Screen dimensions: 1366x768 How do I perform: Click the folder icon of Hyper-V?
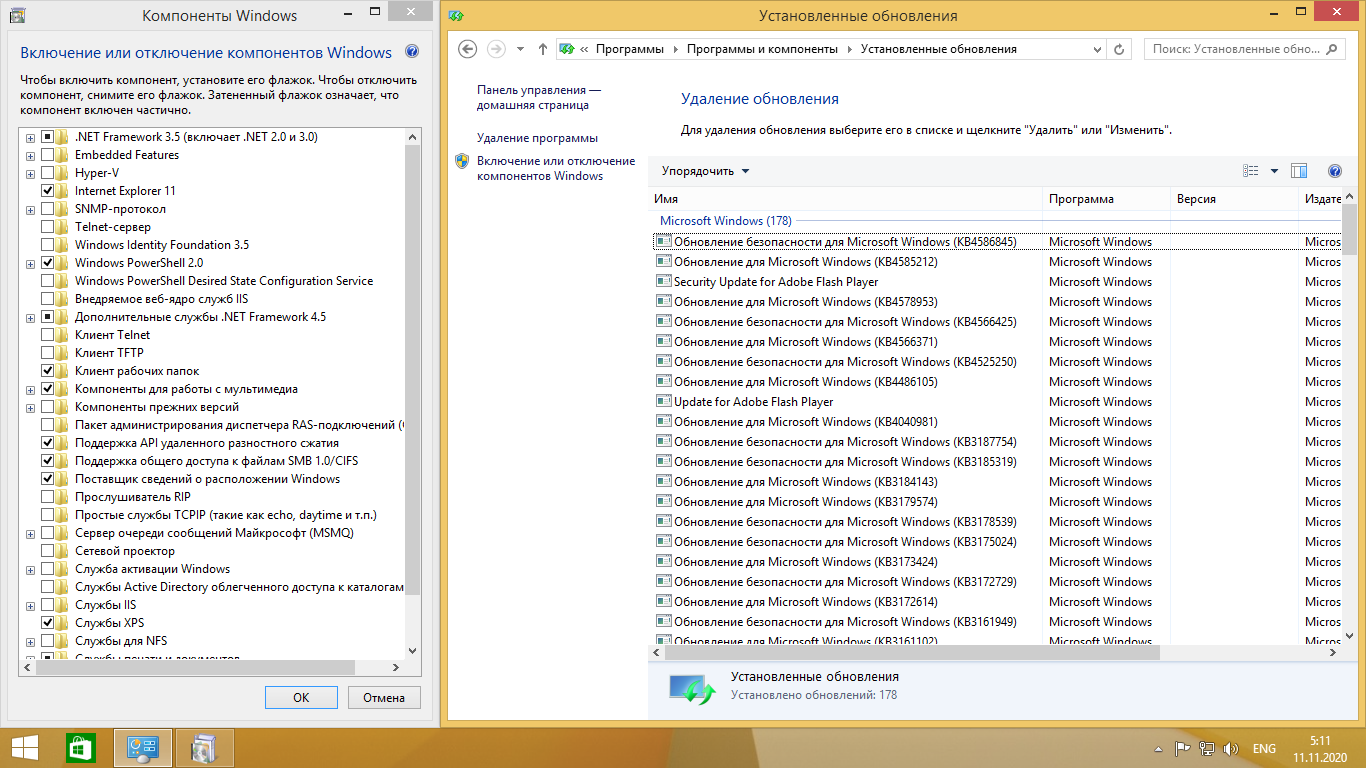tap(63, 173)
